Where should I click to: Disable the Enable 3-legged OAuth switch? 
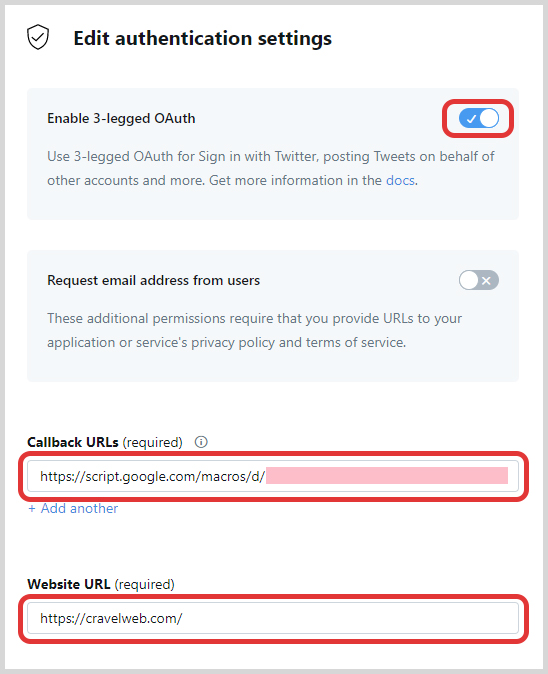(x=478, y=118)
